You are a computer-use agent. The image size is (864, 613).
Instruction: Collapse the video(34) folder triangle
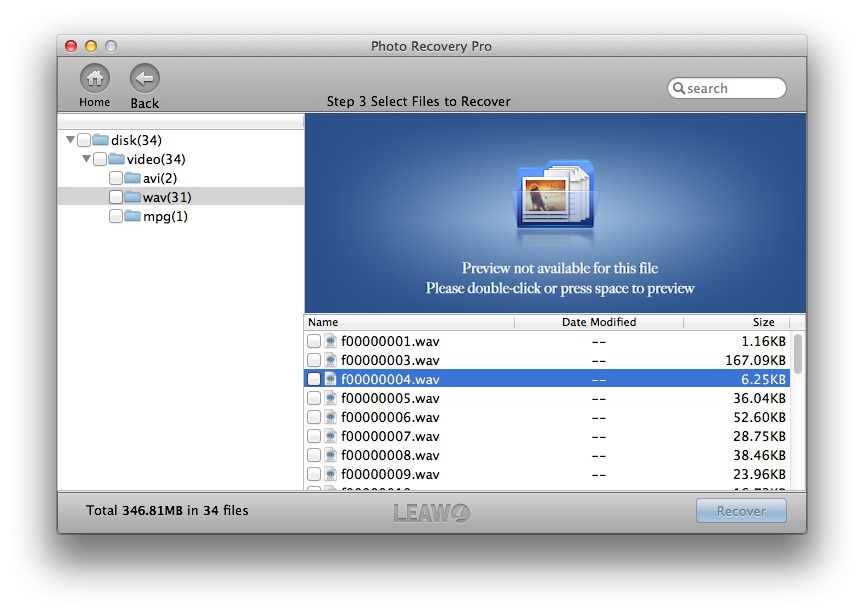point(87,159)
